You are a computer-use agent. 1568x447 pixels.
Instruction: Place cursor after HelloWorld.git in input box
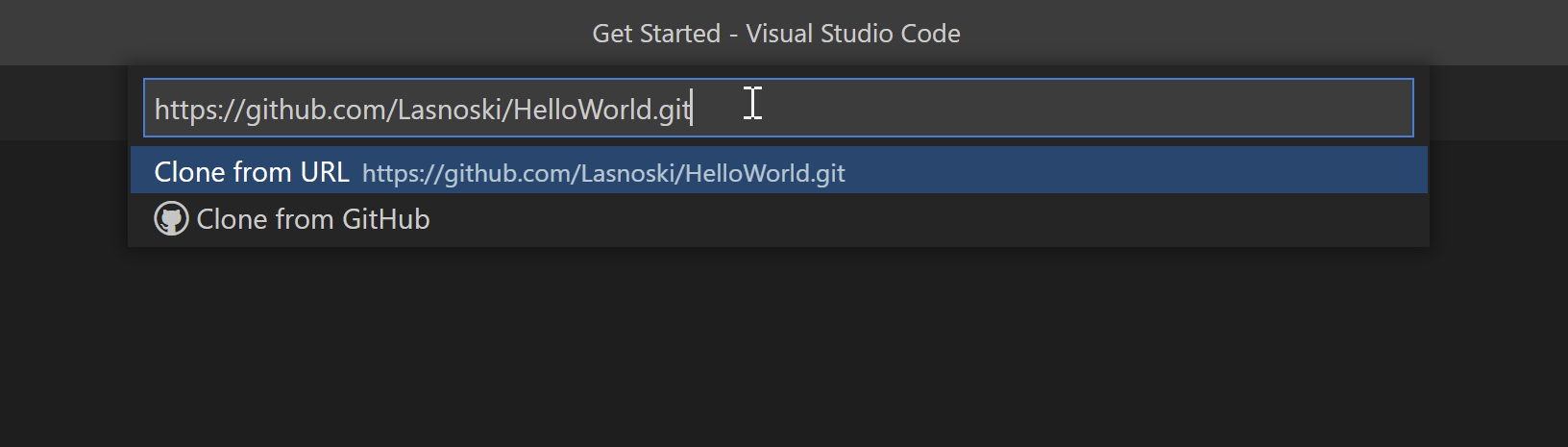pyautogui.click(x=693, y=109)
